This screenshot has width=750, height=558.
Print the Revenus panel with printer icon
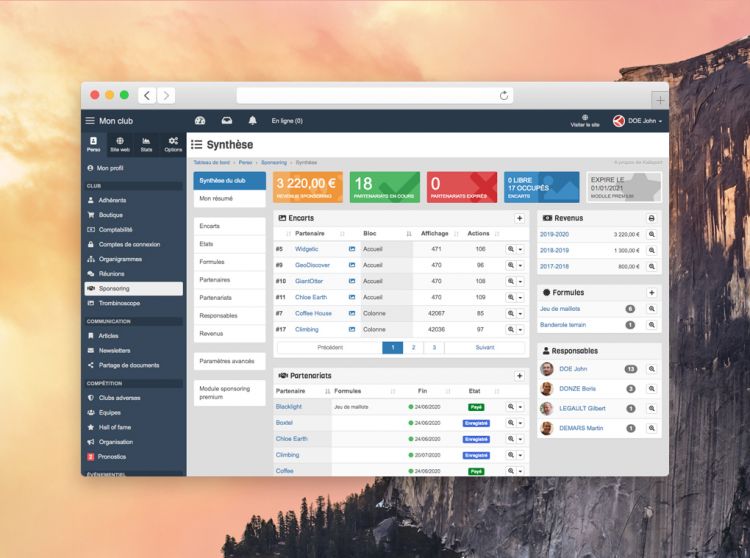(651, 219)
